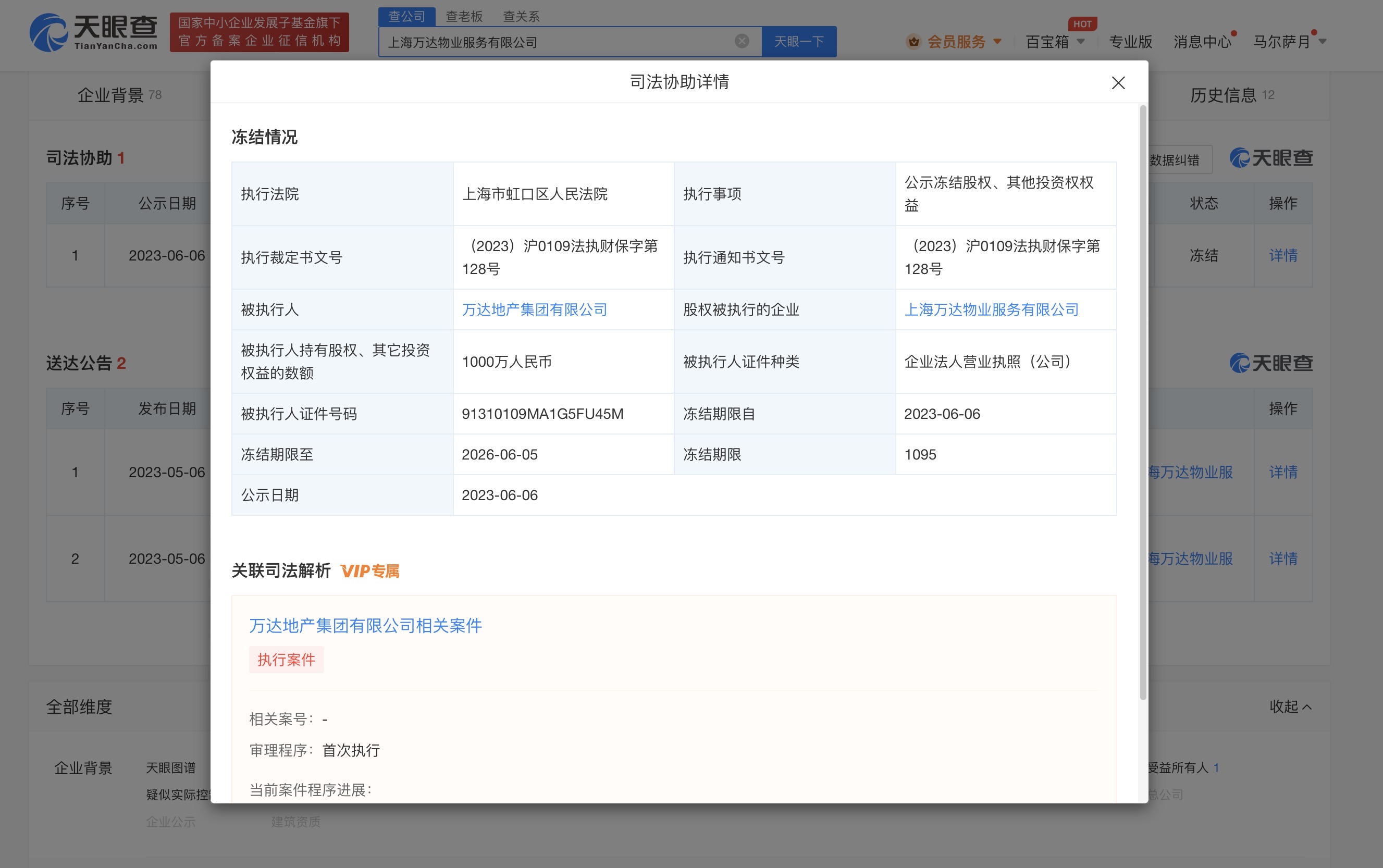Clear the search box with X icon
Viewport: 1383px width, 868px height.
[x=741, y=41]
